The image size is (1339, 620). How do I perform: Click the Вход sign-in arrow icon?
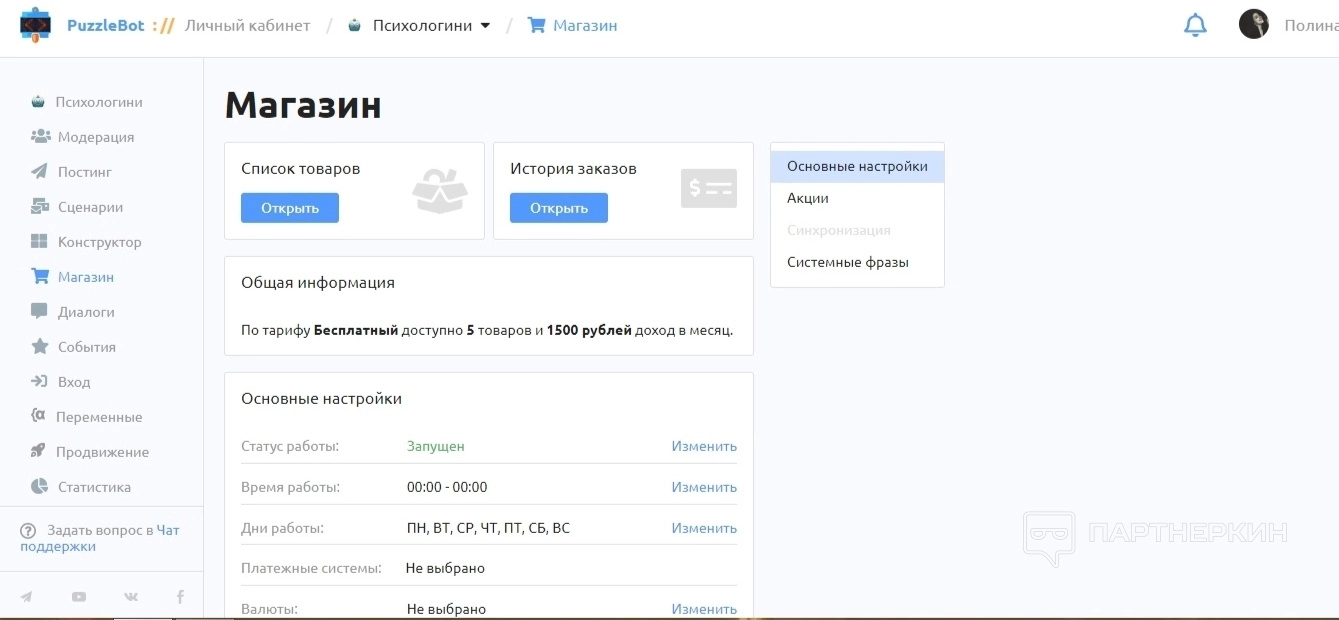(39, 381)
